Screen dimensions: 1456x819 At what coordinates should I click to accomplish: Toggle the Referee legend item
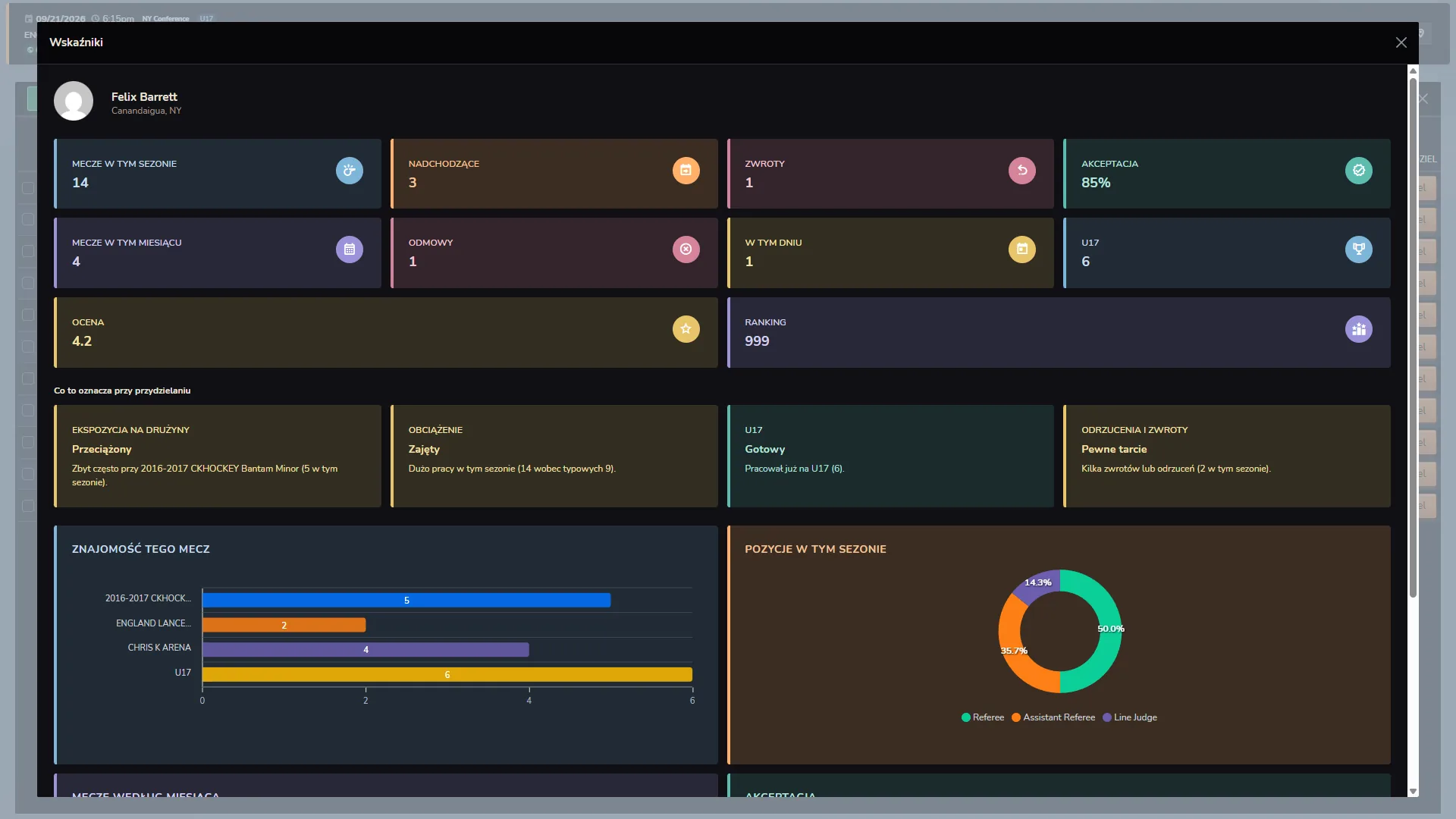982,717
